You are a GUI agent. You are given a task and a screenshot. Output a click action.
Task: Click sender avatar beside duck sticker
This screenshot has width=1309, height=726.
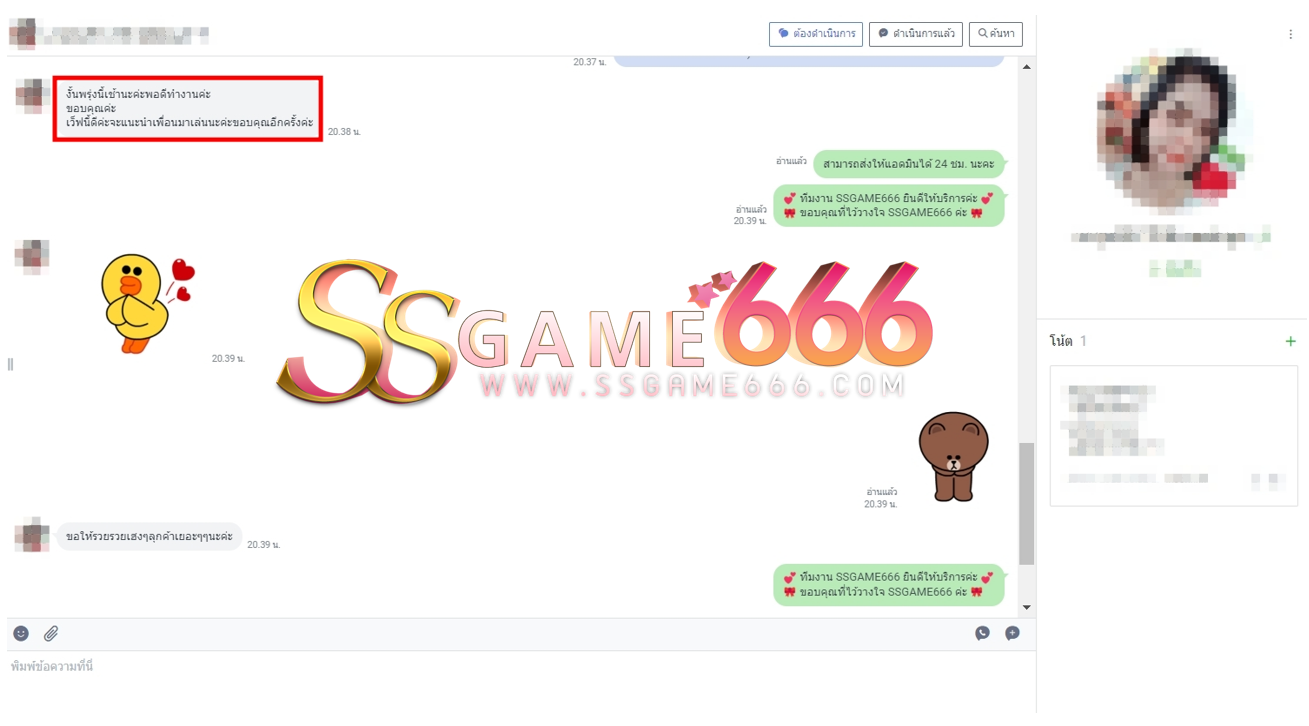pyautogui.click(x=32, y=257)
